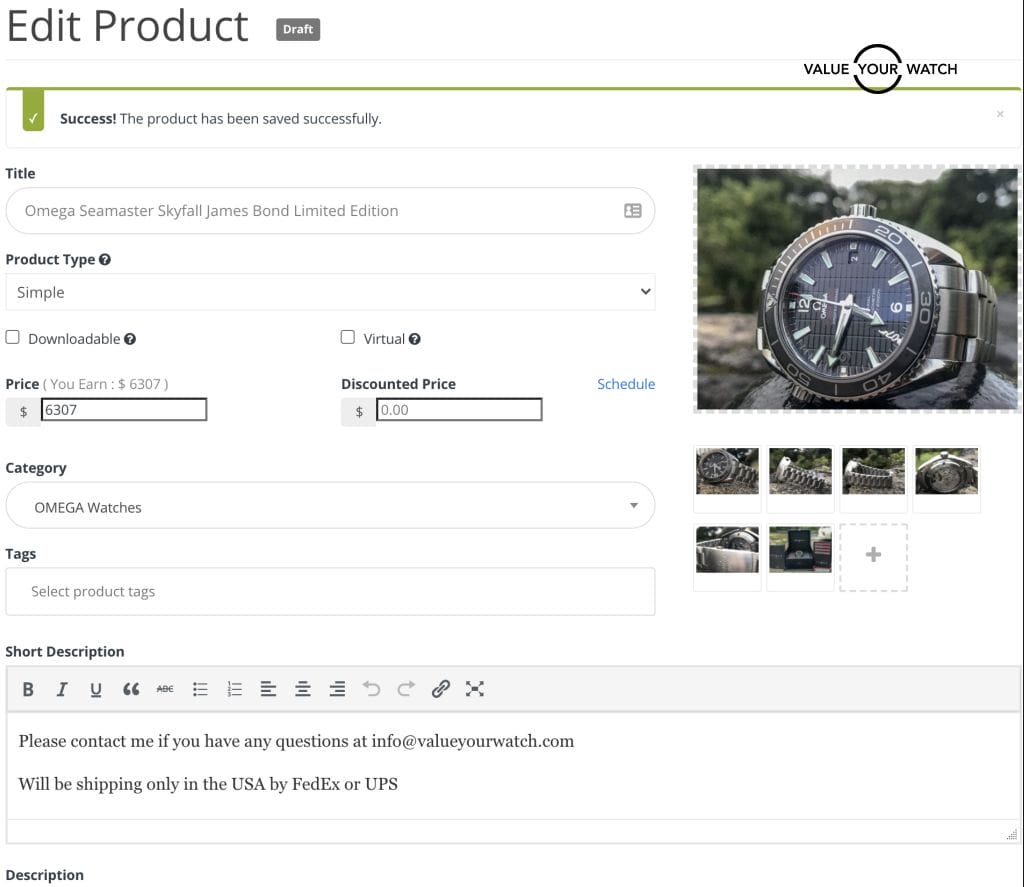Toggle bold formatting in Short Description editor
Screen dimensions: 1024x887
(x=28, y=689)
